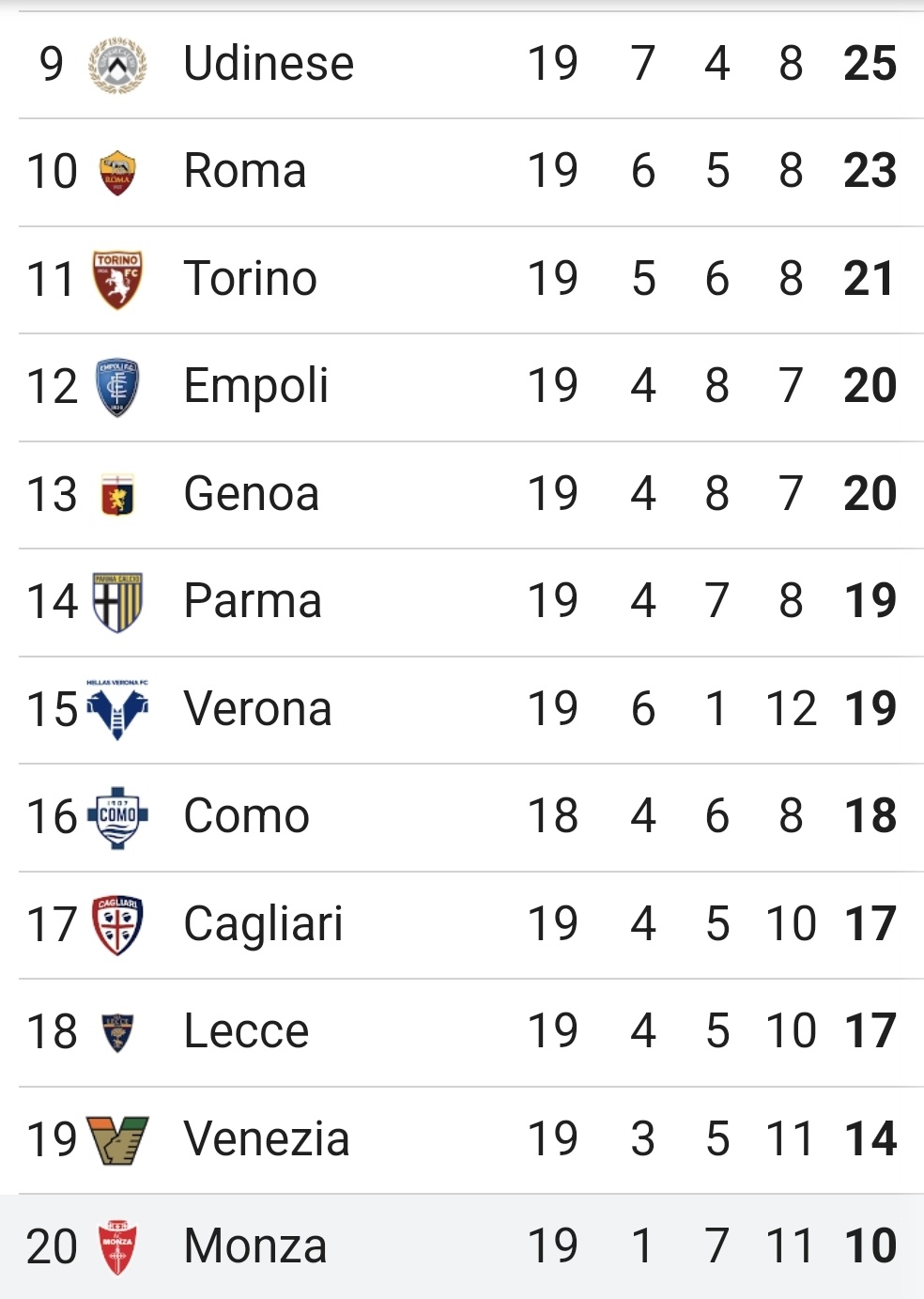Screen dimensions: 924x1299
Task: Click the Udinese club crest
Action: (x=117, y=65)
